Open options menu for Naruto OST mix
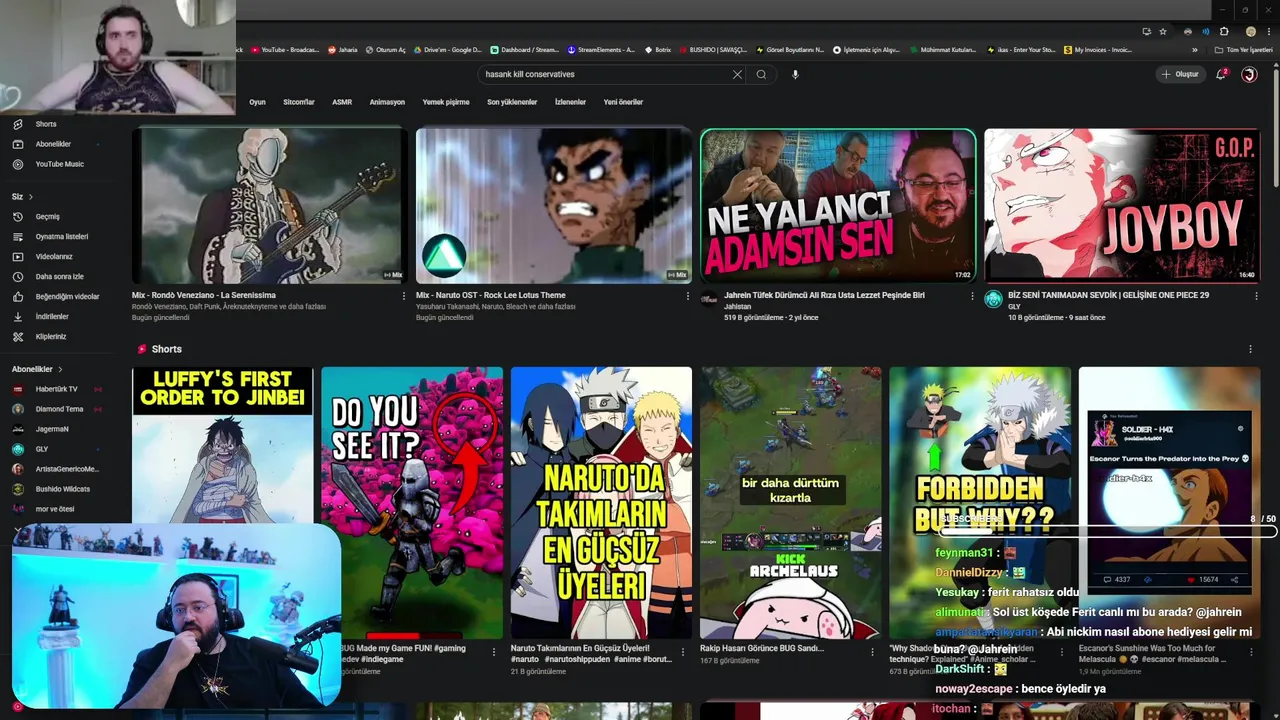Screen dimensions: 1280x720 [x=687, y=296]
